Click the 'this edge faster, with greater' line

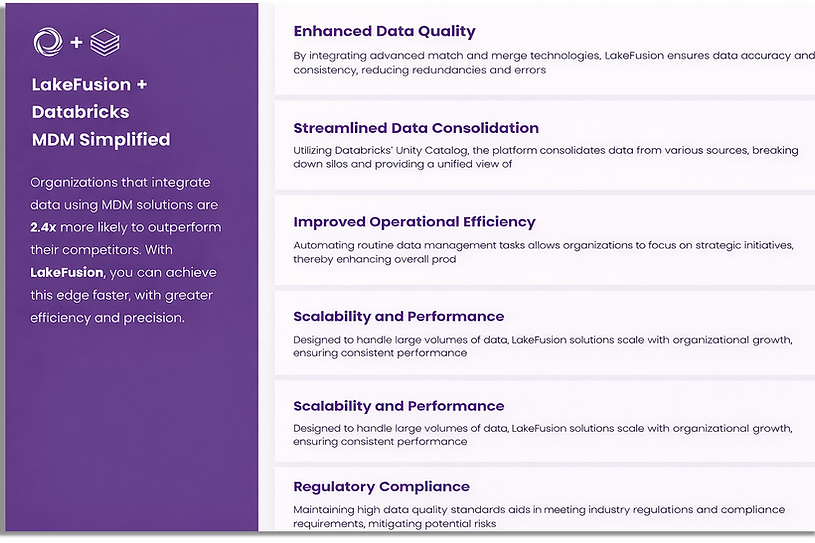pyautogui.click(x=122, y=295)
